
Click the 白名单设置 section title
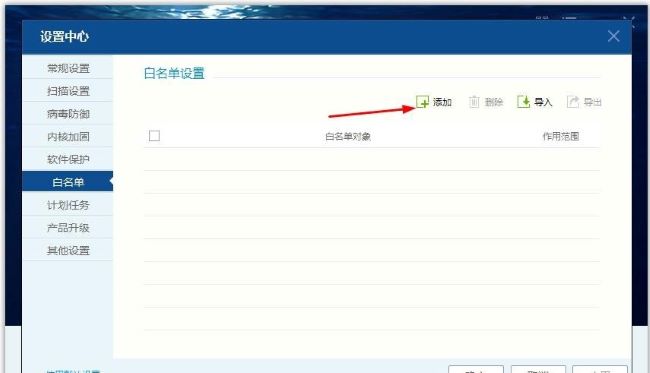tap(174, 73)
